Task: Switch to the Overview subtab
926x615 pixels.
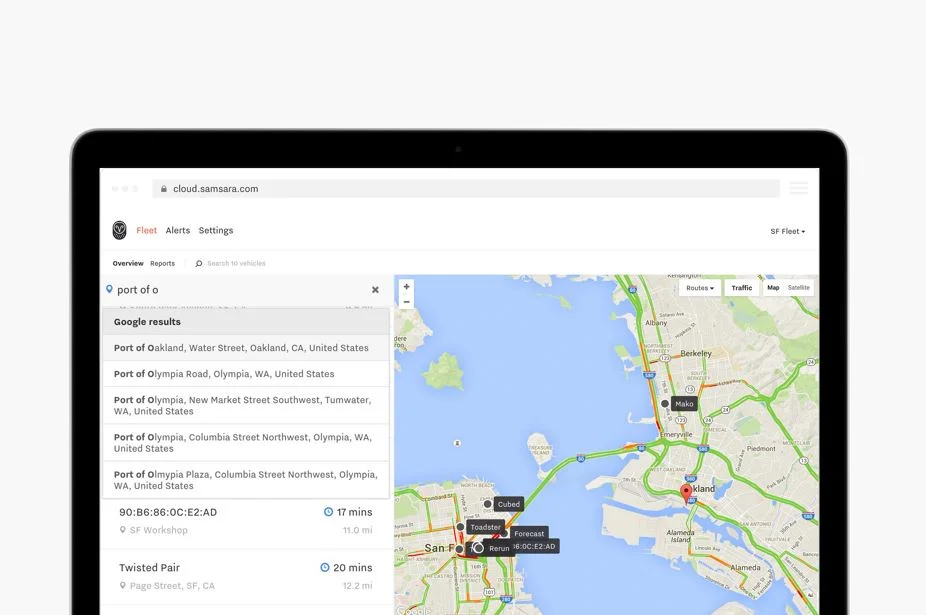Action: [128, 263]
